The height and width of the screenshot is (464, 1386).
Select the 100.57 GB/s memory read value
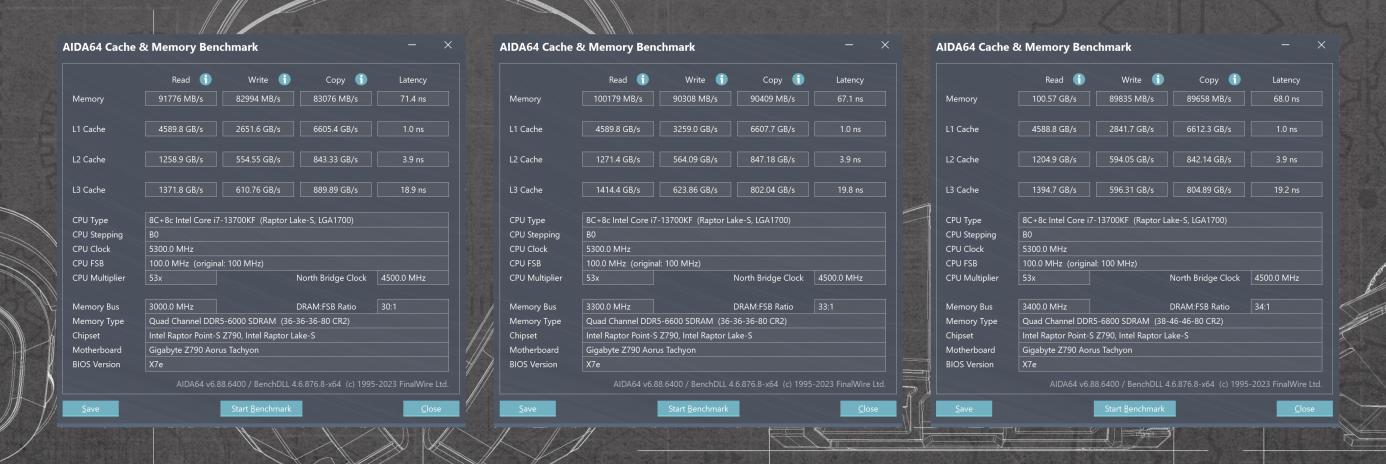[1054, 99]
